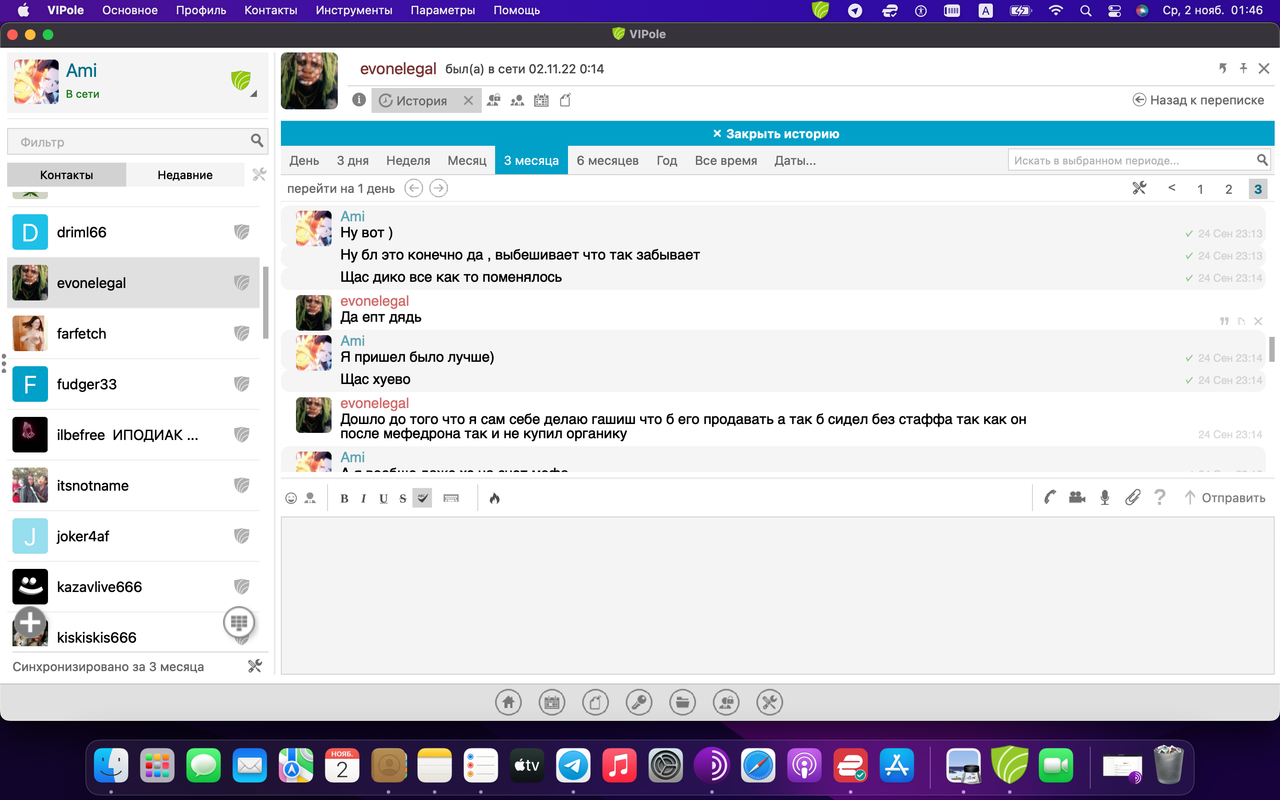Open history page 1

tap(1200, 189)
